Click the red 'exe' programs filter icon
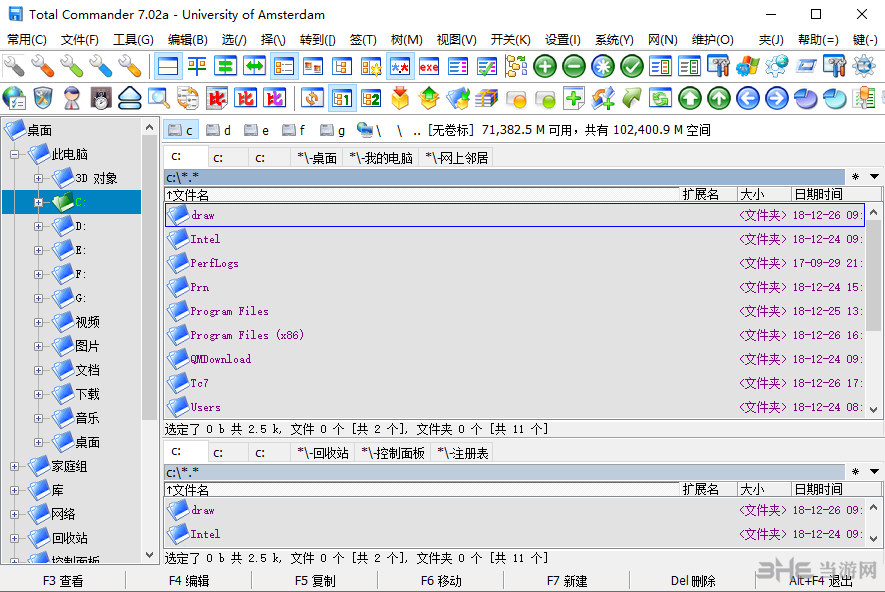The image size is (885, 592). [429, 67]
